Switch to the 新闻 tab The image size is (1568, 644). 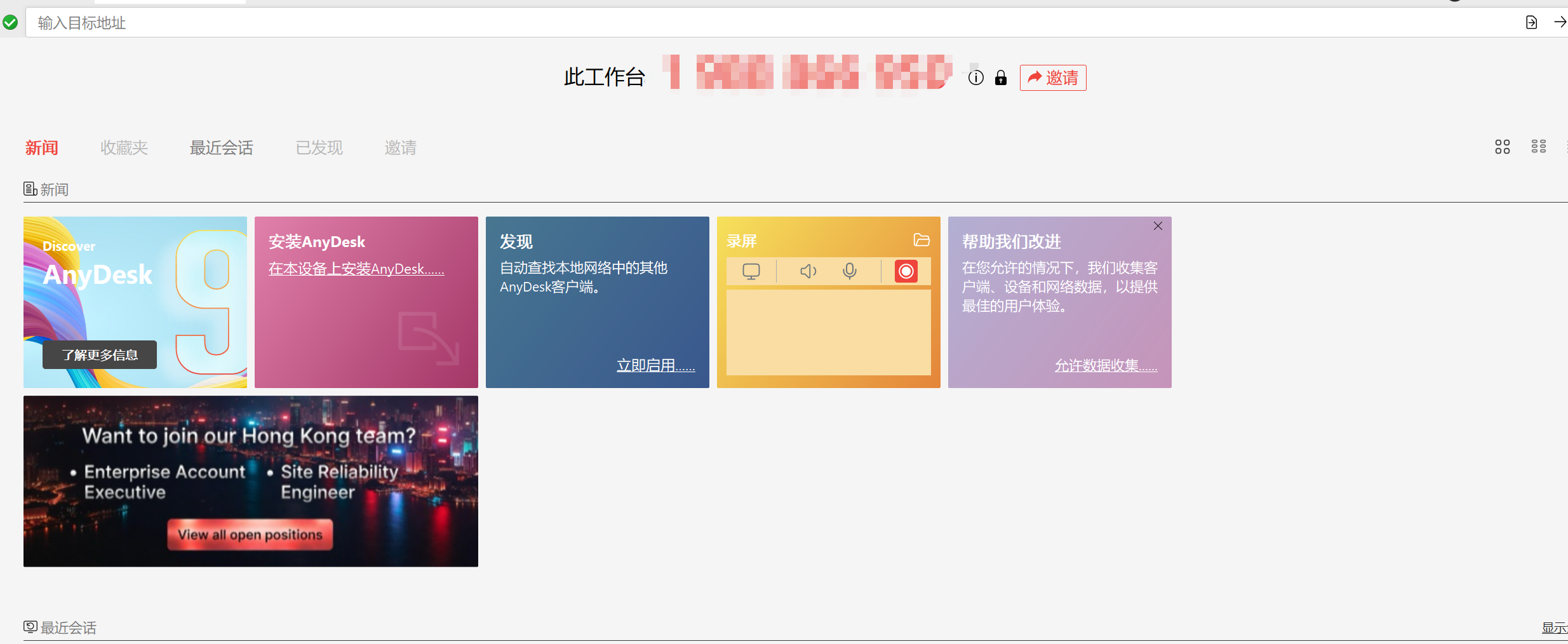tap(42, 148)
